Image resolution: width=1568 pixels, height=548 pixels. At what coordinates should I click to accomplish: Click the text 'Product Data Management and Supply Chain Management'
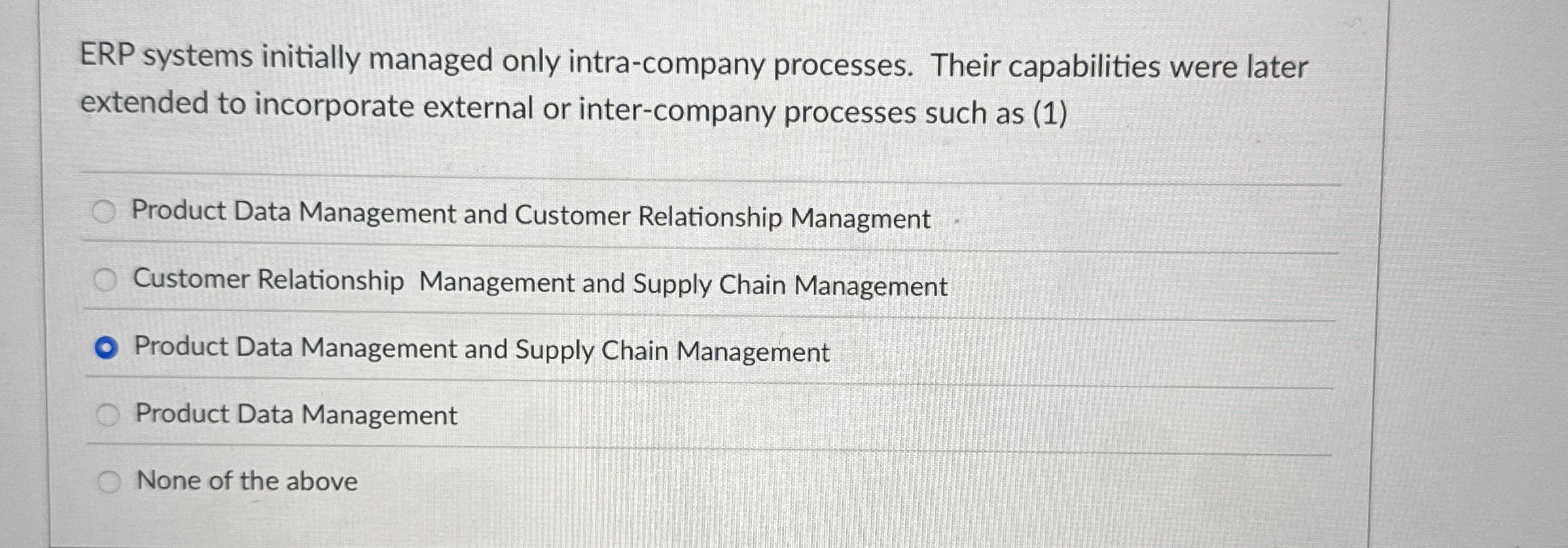pos(482,349)
